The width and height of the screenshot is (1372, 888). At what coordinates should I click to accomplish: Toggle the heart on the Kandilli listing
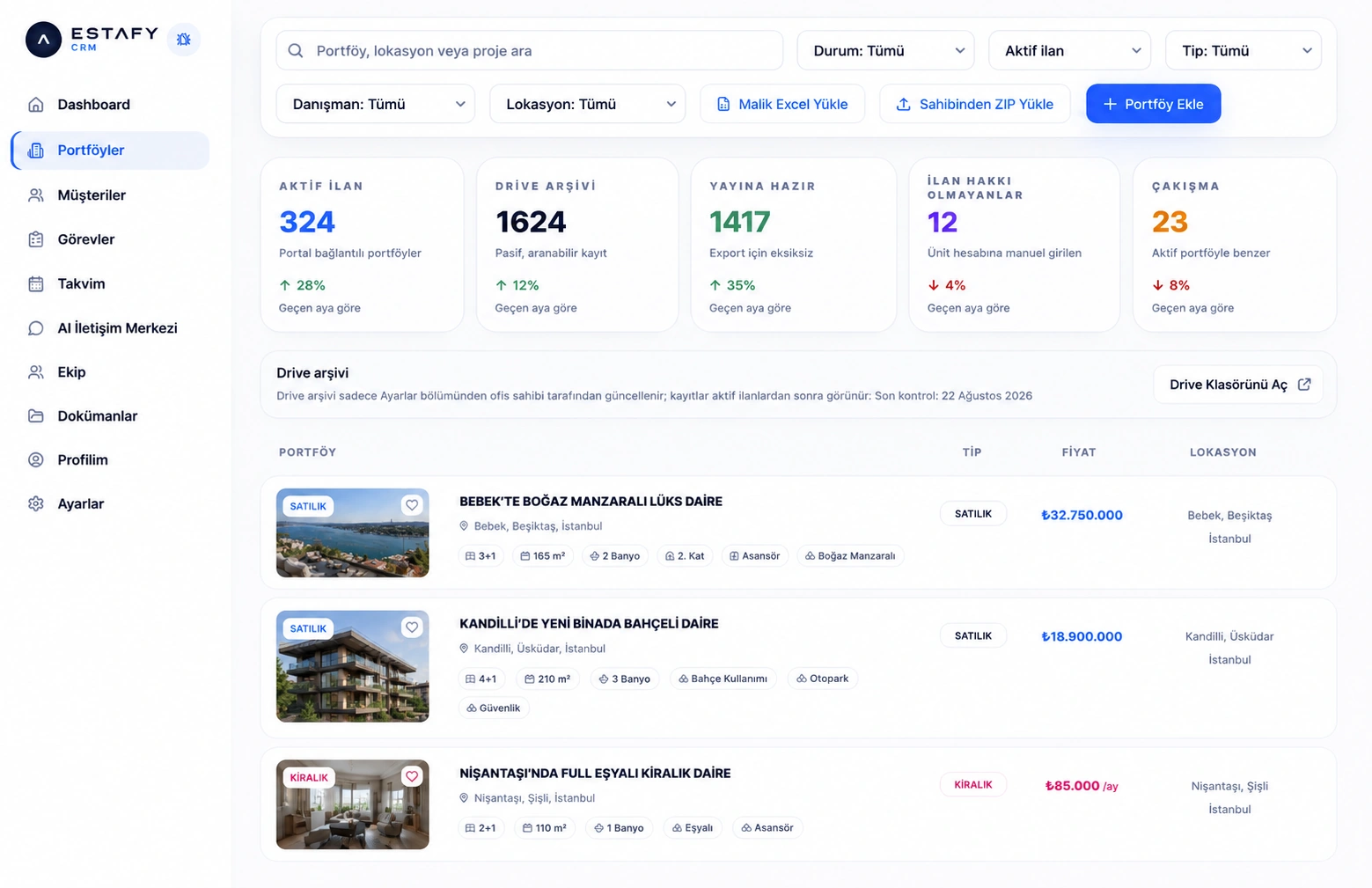click(412, 627)
